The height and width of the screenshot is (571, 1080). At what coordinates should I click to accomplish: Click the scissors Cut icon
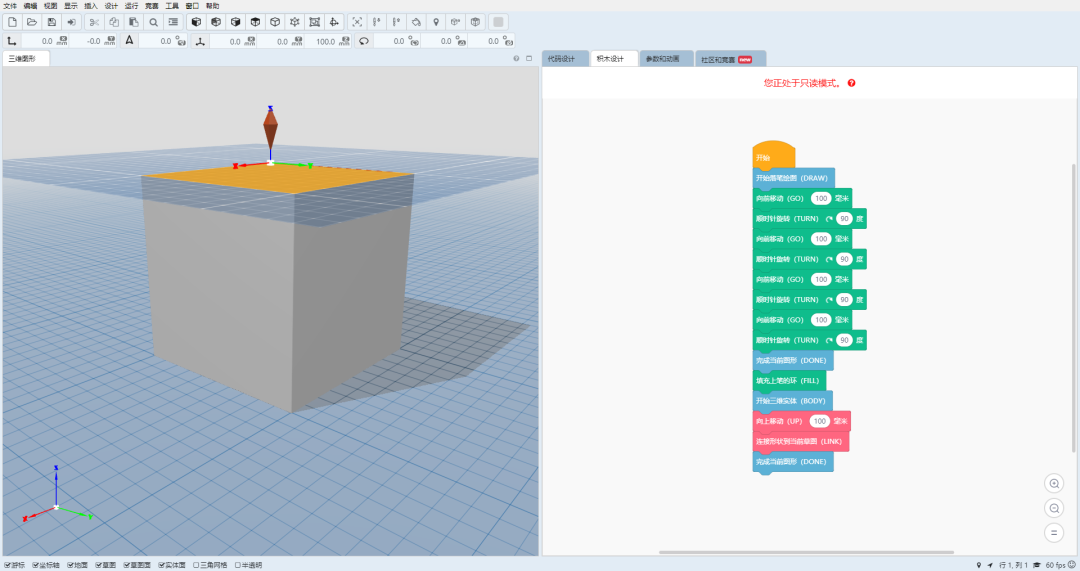[x=94, y=21]
